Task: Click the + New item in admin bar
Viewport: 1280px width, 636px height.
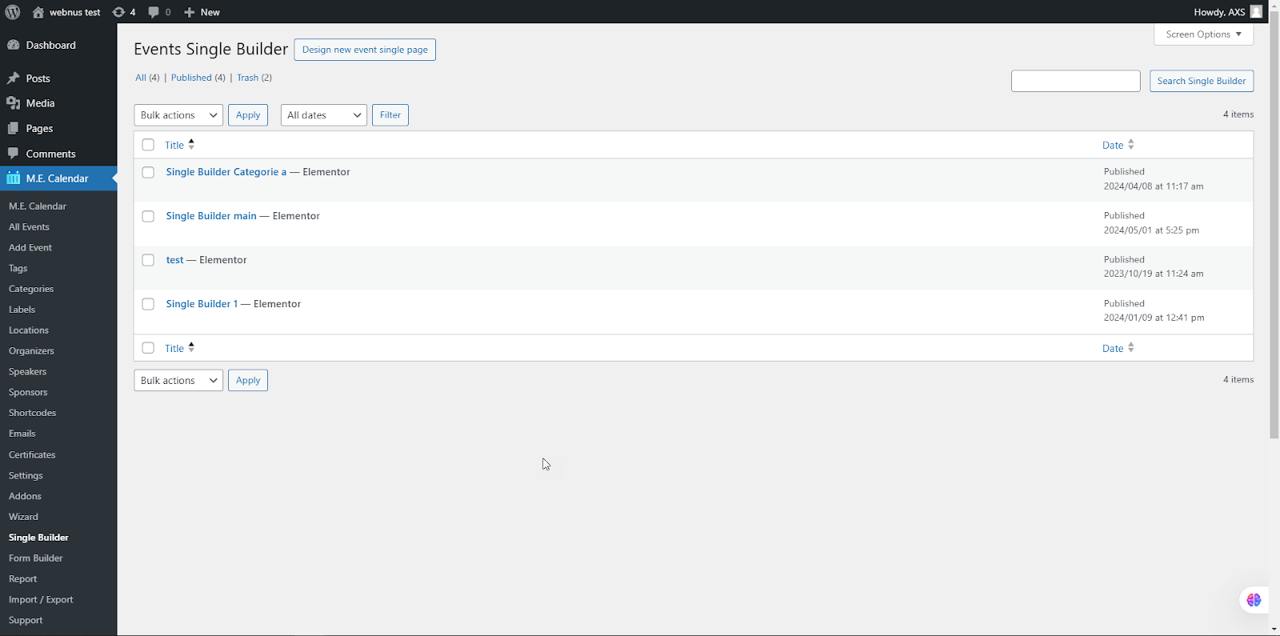Action: [x=200, y=12]
